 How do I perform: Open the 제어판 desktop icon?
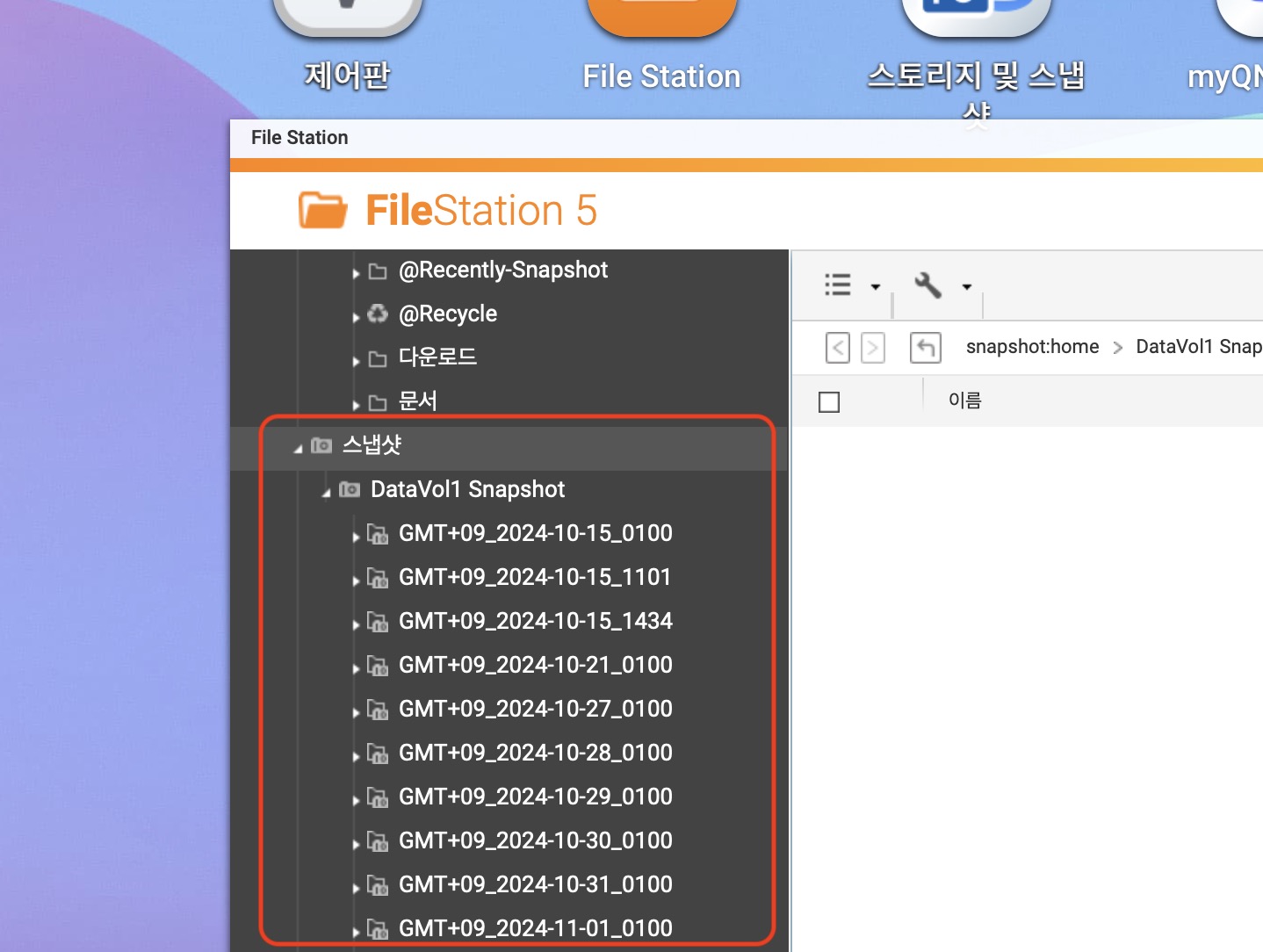click(x=348, y=19)
